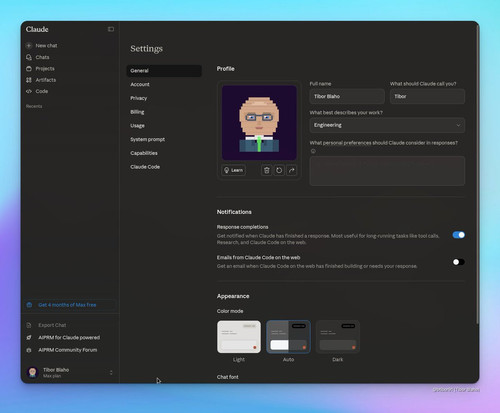Open the Artifacts sidebar icon
This screenshot has width=500, height=413.
pos(29,80)
